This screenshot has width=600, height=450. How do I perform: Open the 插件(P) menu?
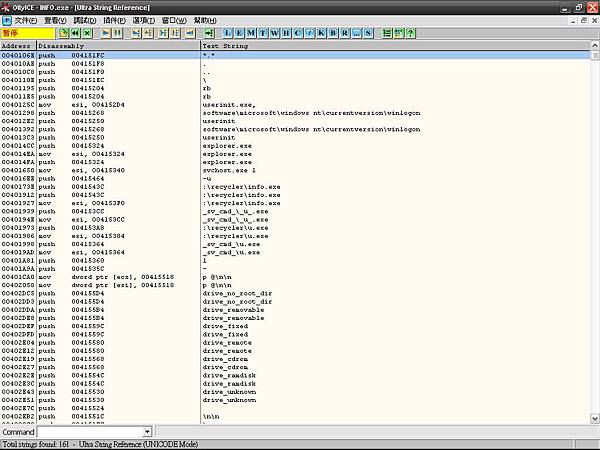114,20
